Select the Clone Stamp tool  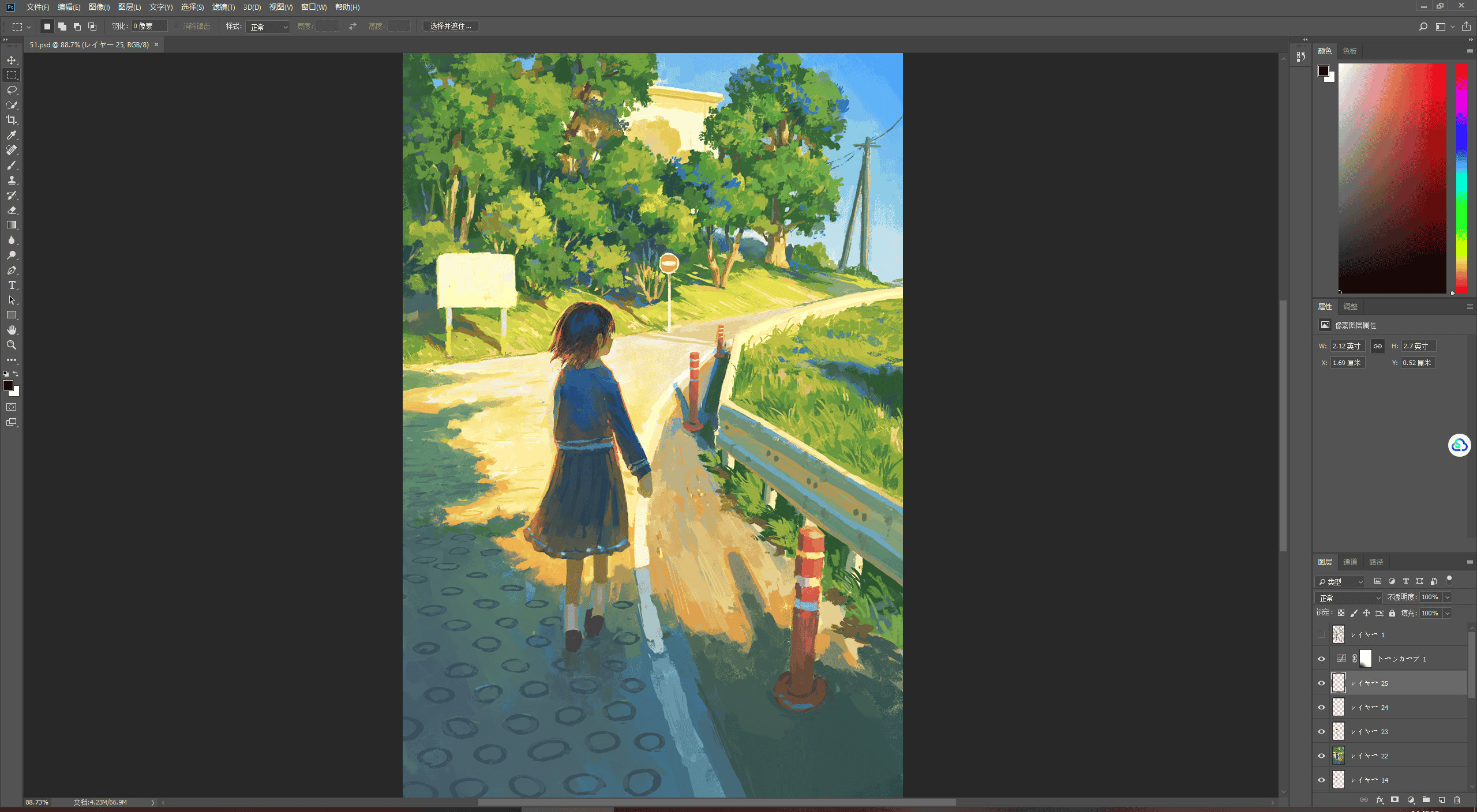point(12,180)
